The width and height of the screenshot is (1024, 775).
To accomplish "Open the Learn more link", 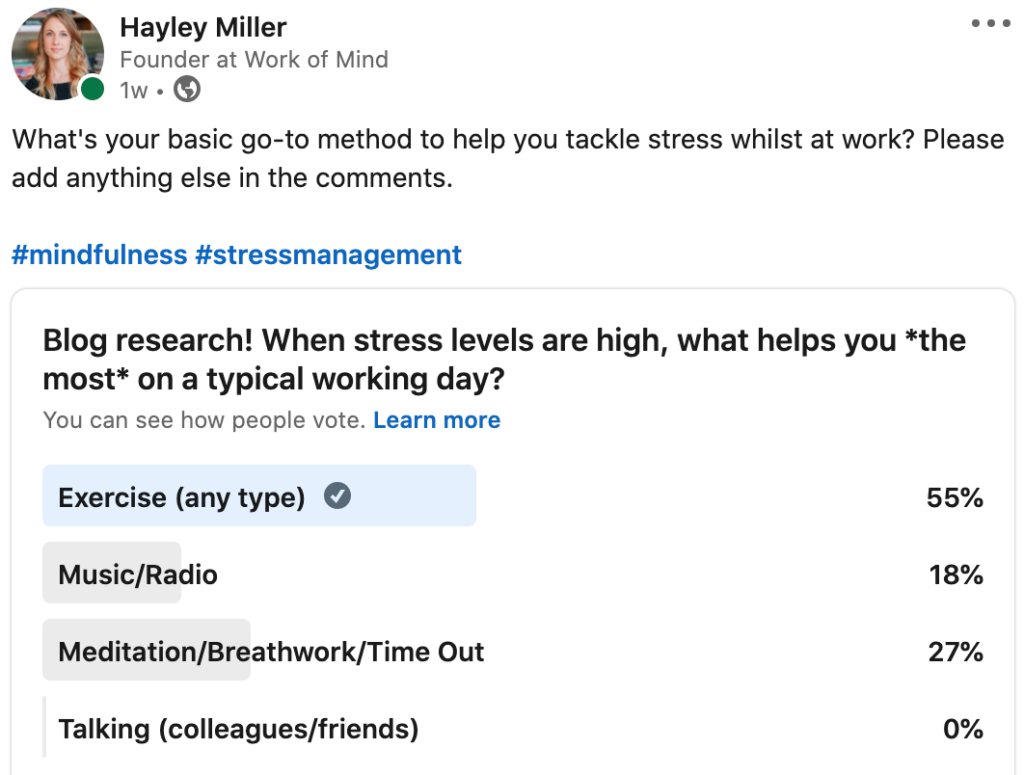I will [x=437, y=421].
